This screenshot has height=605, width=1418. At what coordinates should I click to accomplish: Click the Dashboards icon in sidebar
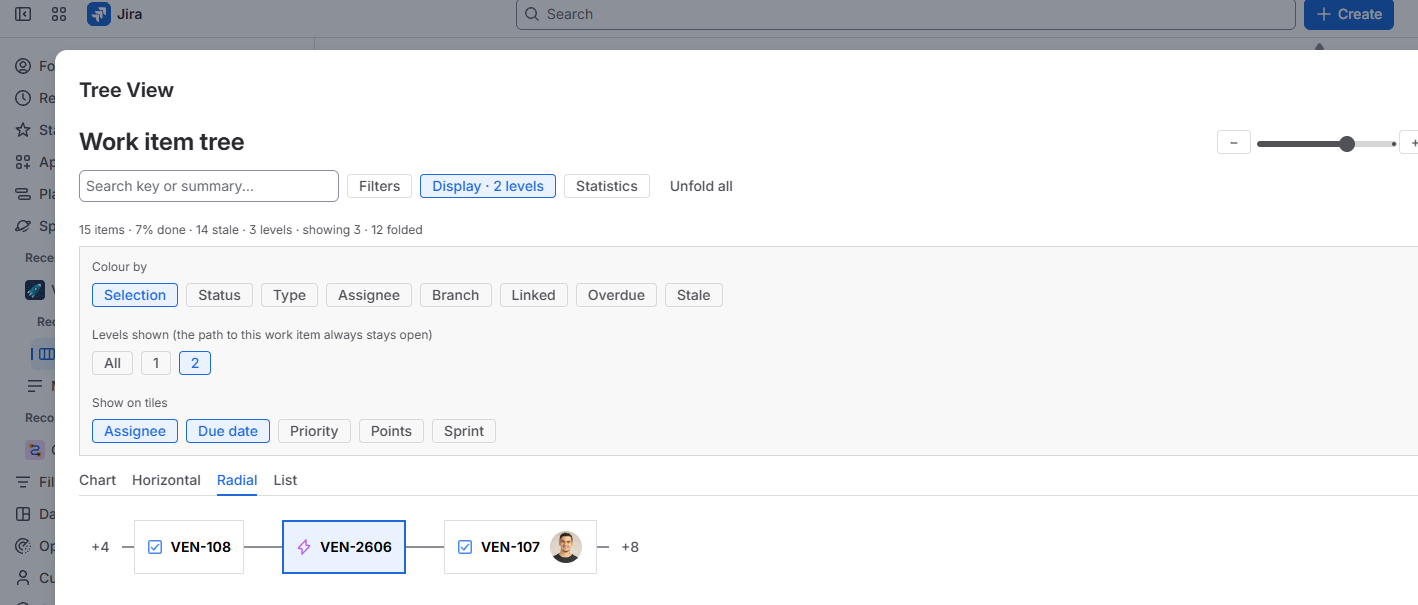pos(23,514)
